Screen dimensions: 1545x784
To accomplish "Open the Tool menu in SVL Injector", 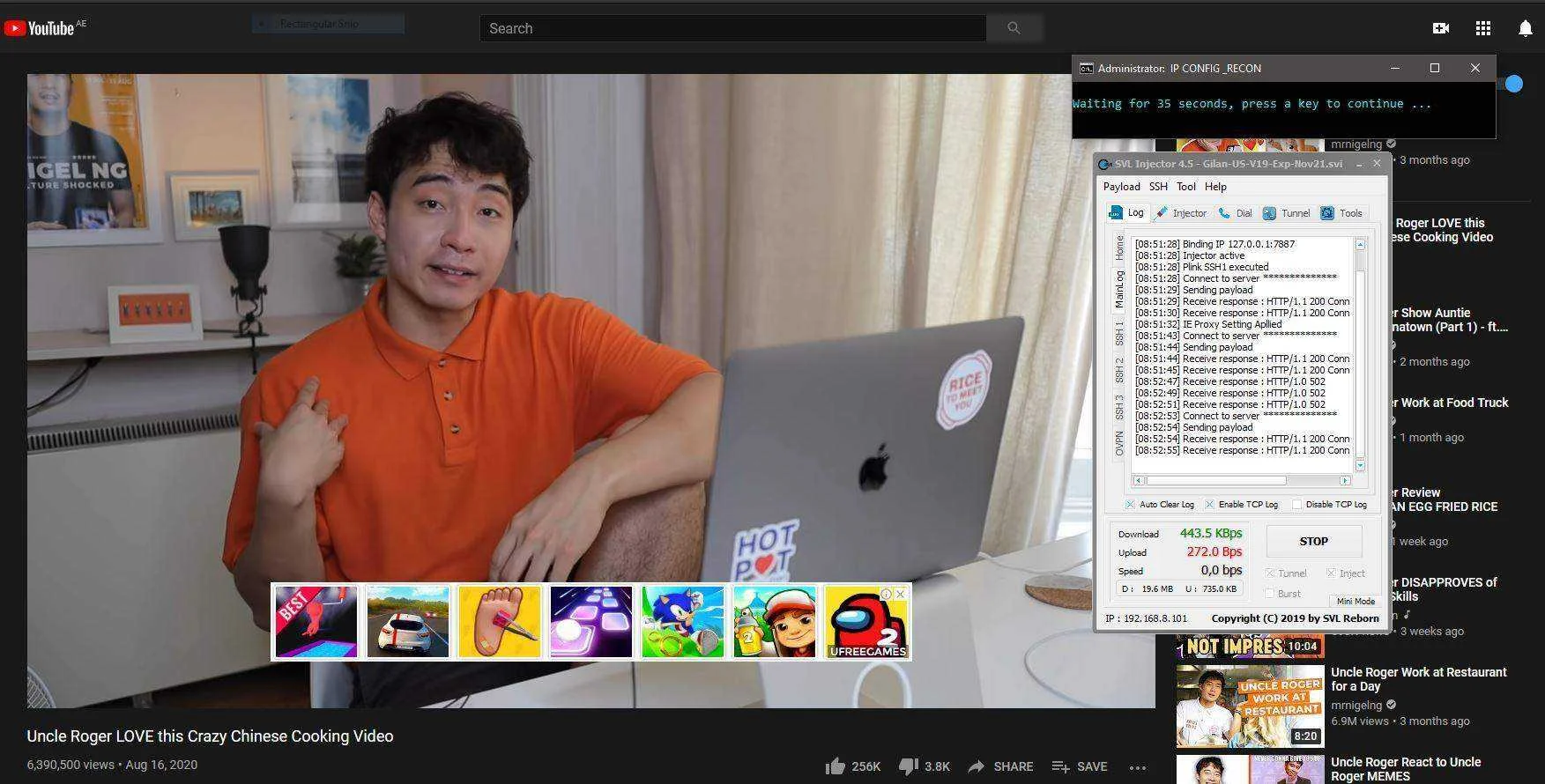I will click(1186, 187).
